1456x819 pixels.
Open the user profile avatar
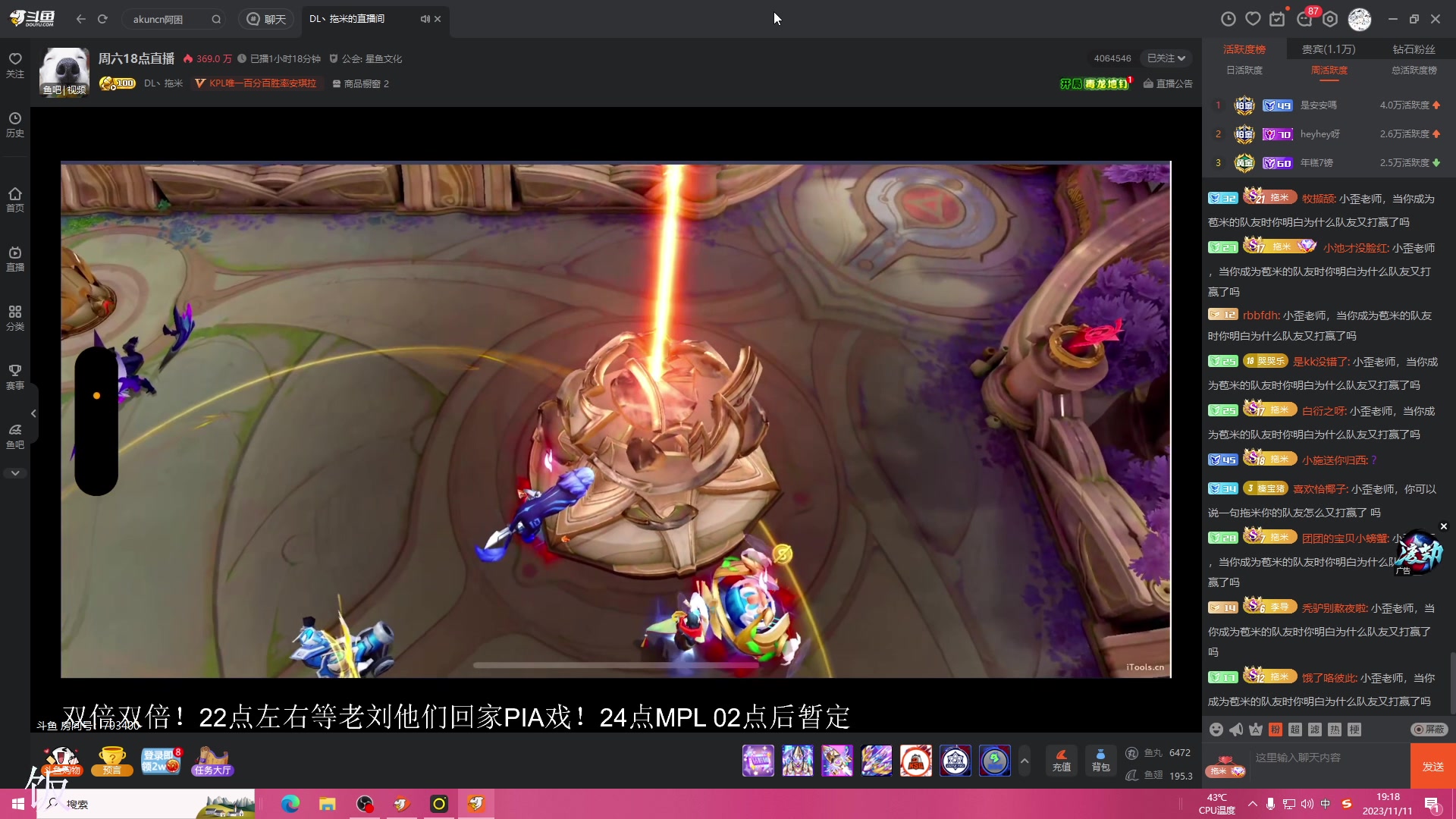tap(1360, 19)
